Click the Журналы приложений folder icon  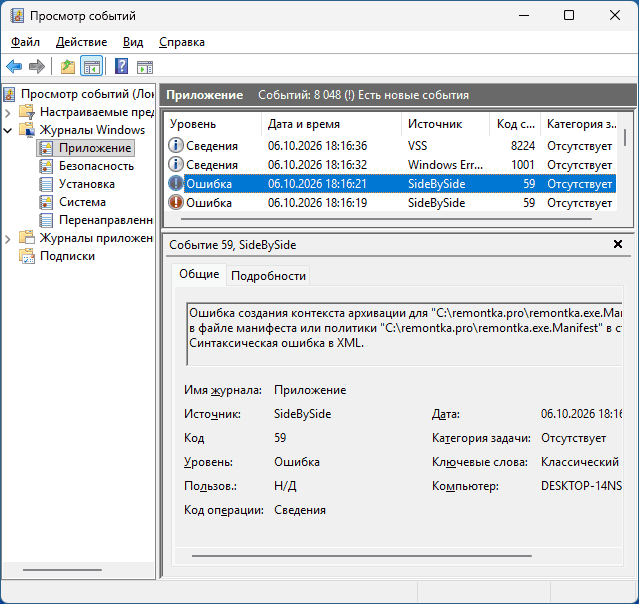(x=27, y=238)
